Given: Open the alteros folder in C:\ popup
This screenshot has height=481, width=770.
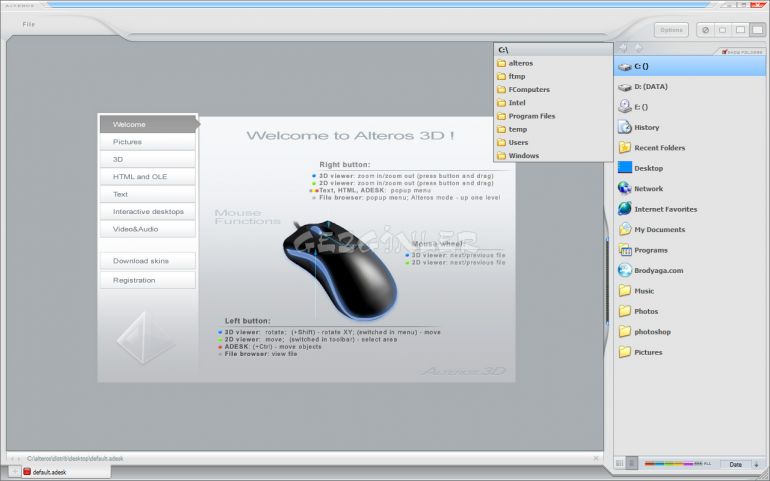Looking at the screenshot, I should point(553,63).
